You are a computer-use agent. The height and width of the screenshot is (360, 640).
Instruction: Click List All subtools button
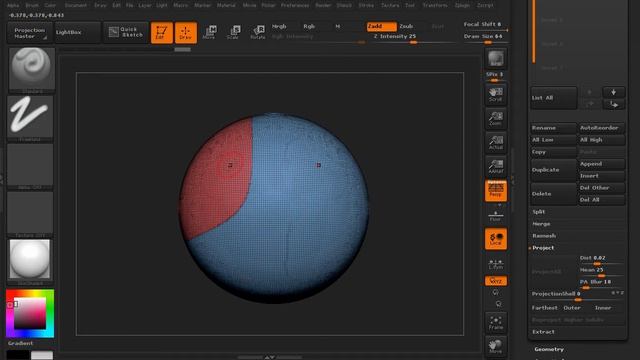click(553, 98)
